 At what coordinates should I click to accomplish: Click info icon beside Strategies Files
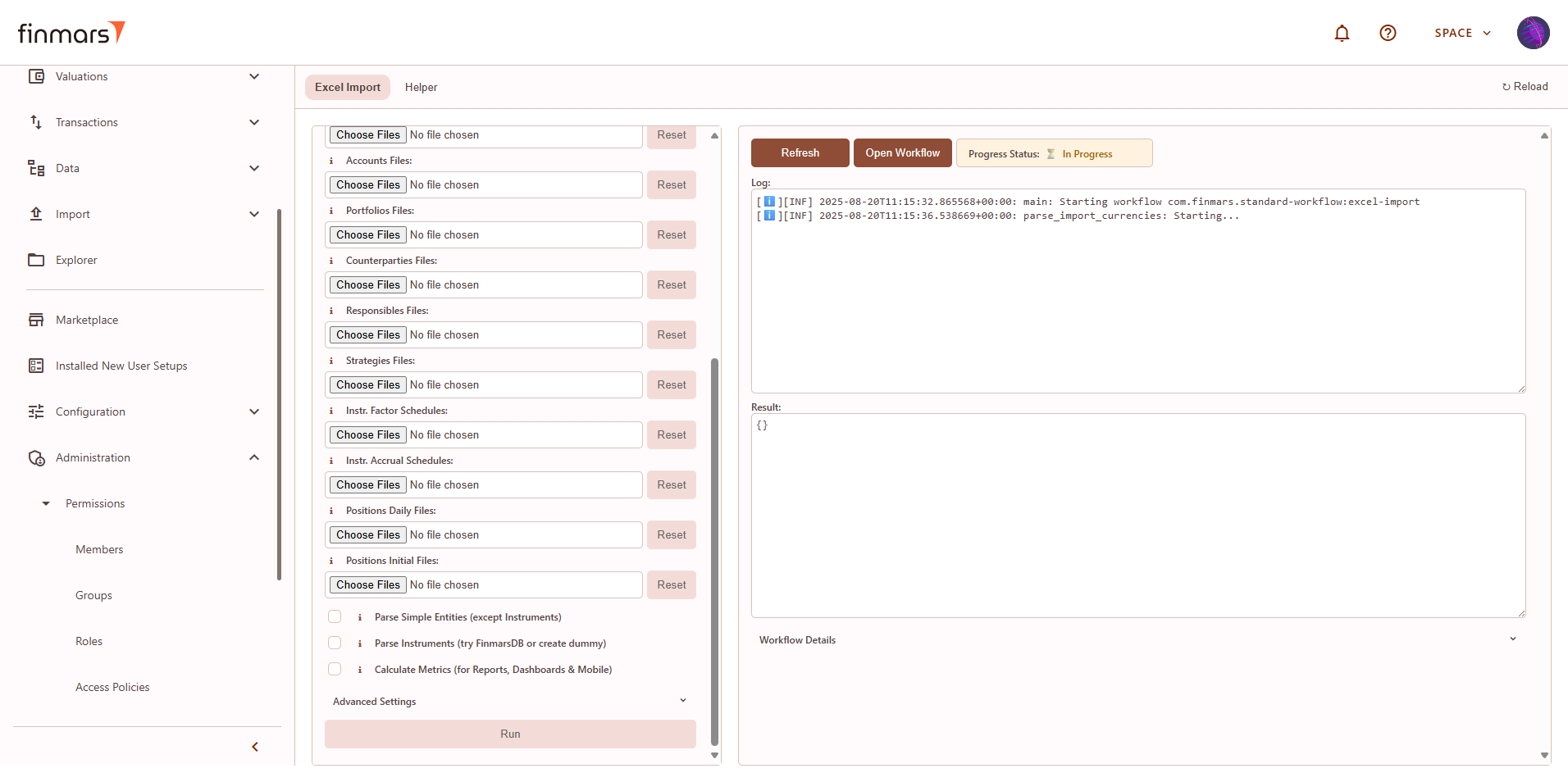(x=331, y=361)
